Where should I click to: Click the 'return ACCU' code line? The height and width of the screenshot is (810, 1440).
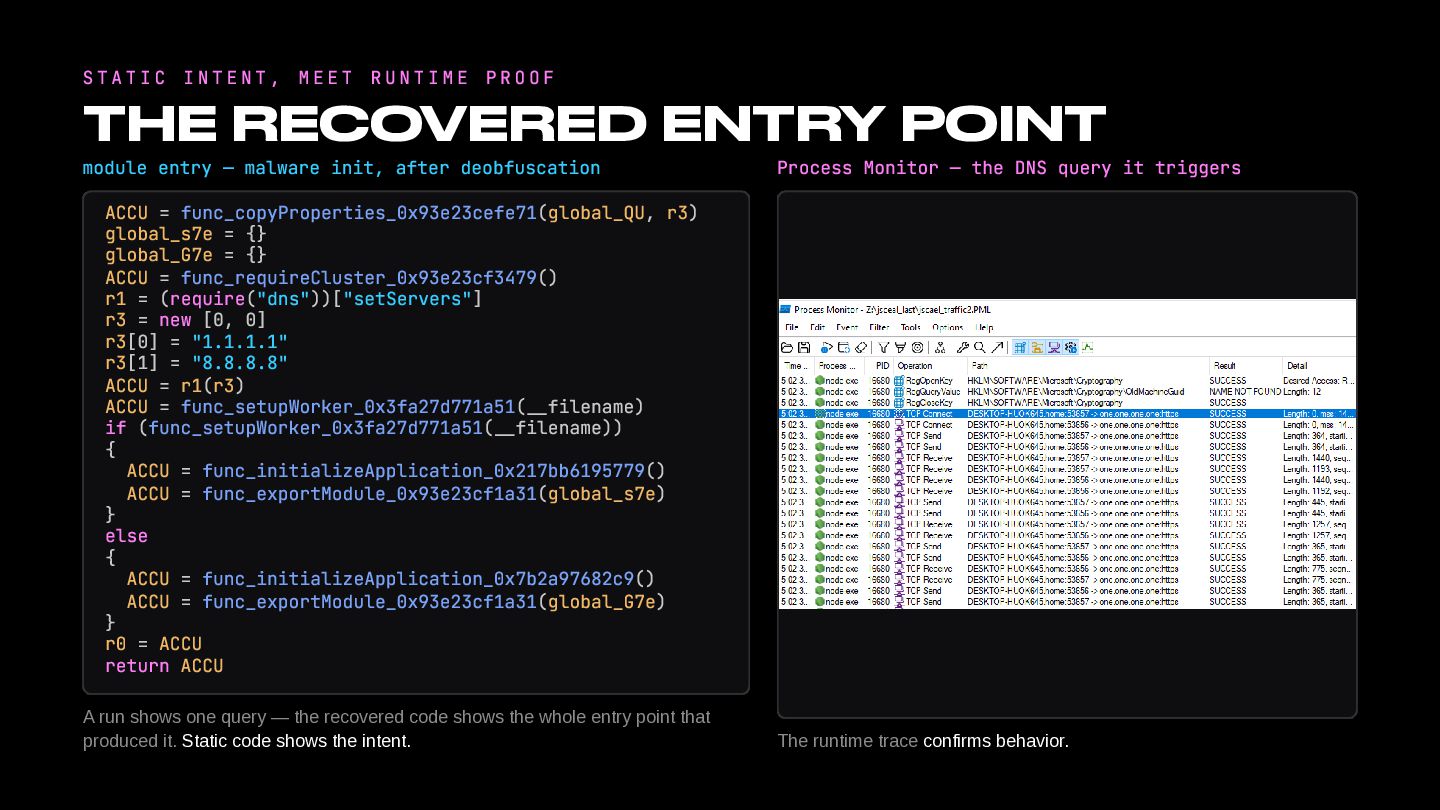pos(164,666)
